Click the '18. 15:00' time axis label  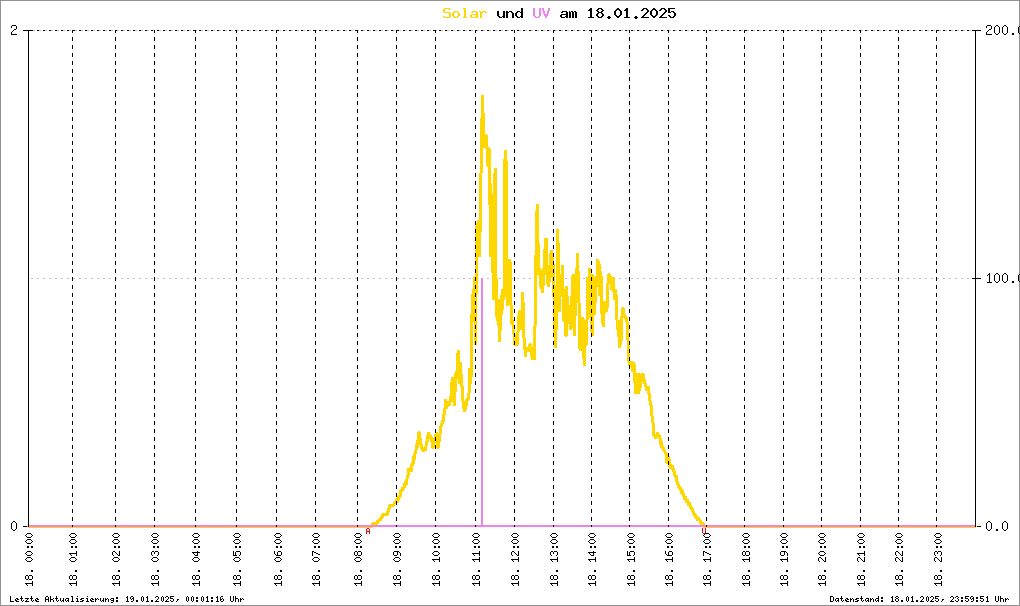[x=630, y=560]
